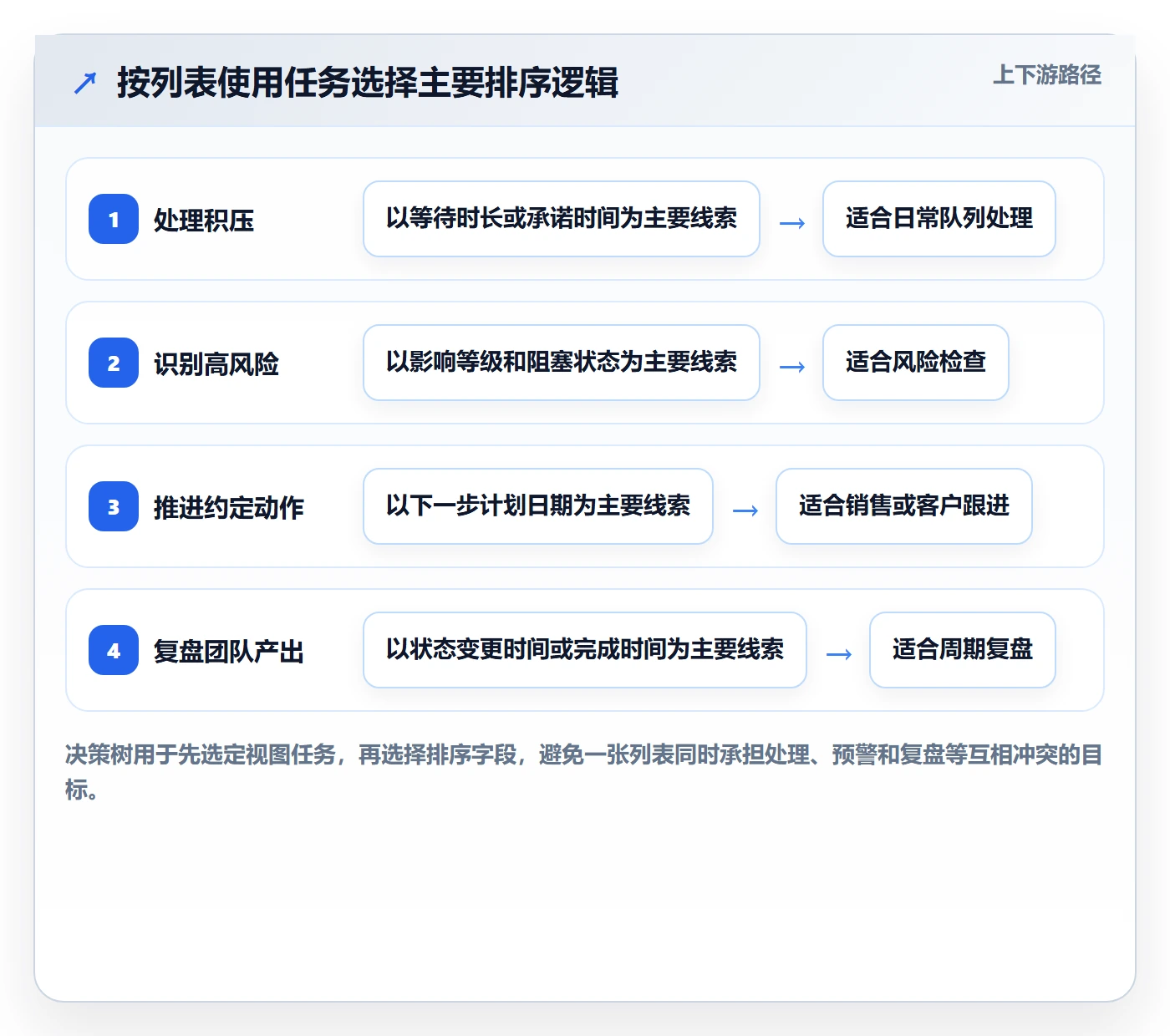
Task: Open the 适合销售或客户跟进 result box
Action: (x=904, y=506)
